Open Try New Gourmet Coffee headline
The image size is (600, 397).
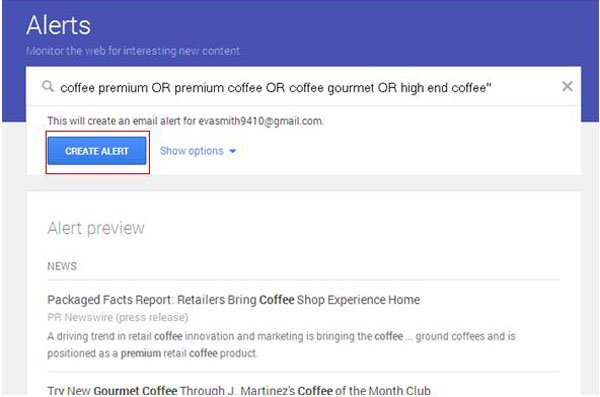(x=239, y=391)
